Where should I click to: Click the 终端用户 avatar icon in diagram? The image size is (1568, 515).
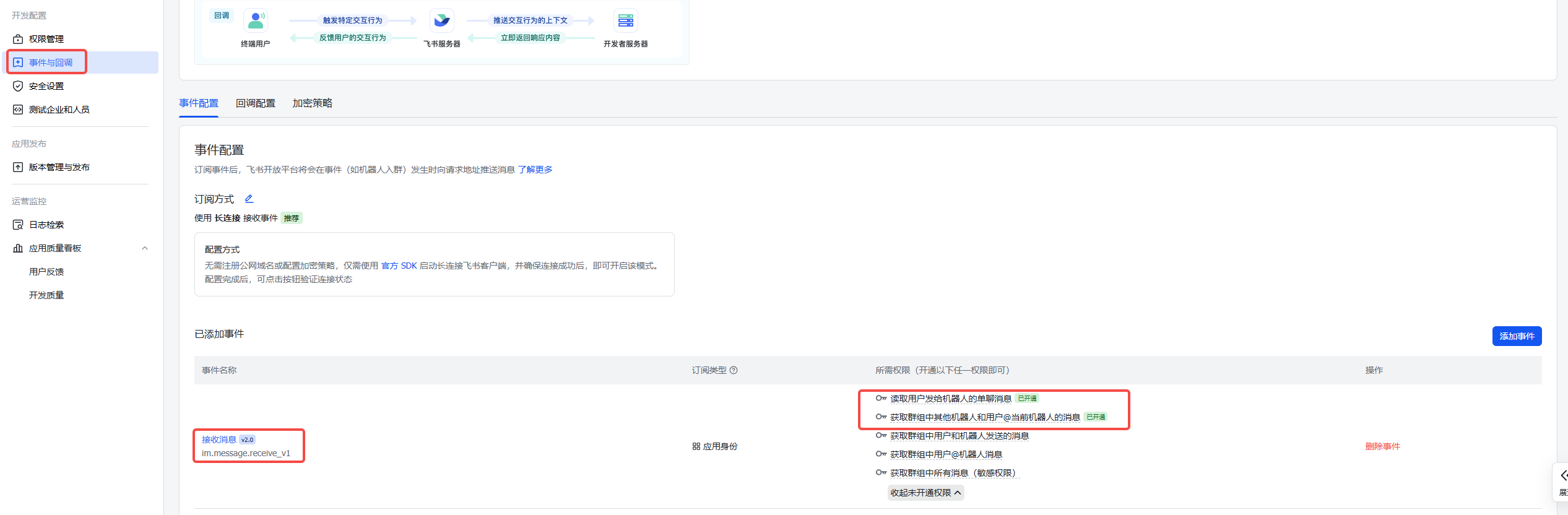point(256,20)
